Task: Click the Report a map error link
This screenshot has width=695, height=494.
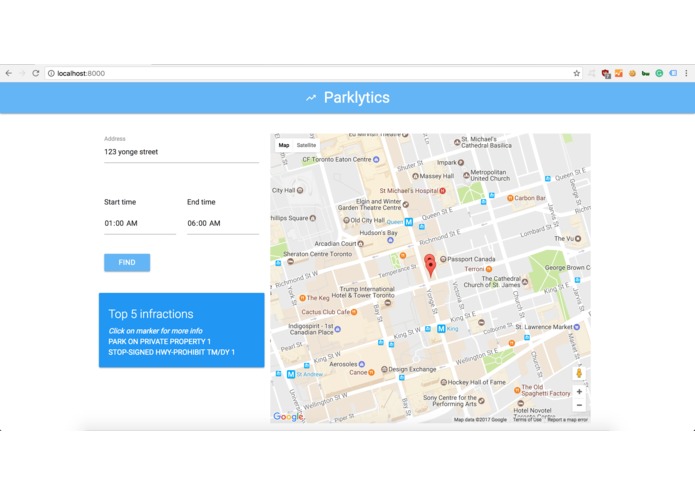Action: click(567, 420)
